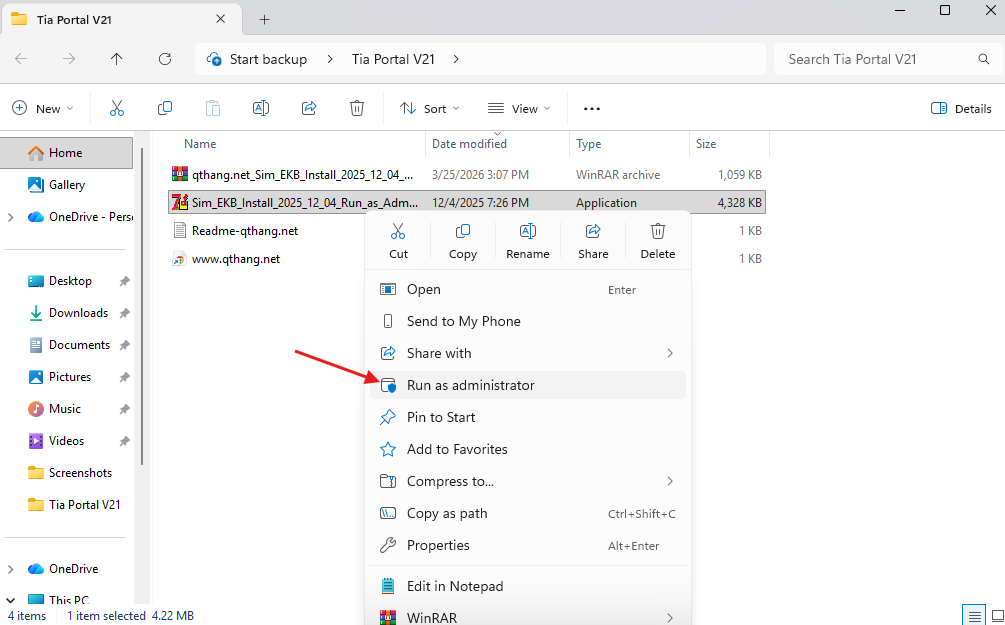Toggle the Details pane button
The width and height of the screenshot is (1005, 625).
click(x=961, y=108)
